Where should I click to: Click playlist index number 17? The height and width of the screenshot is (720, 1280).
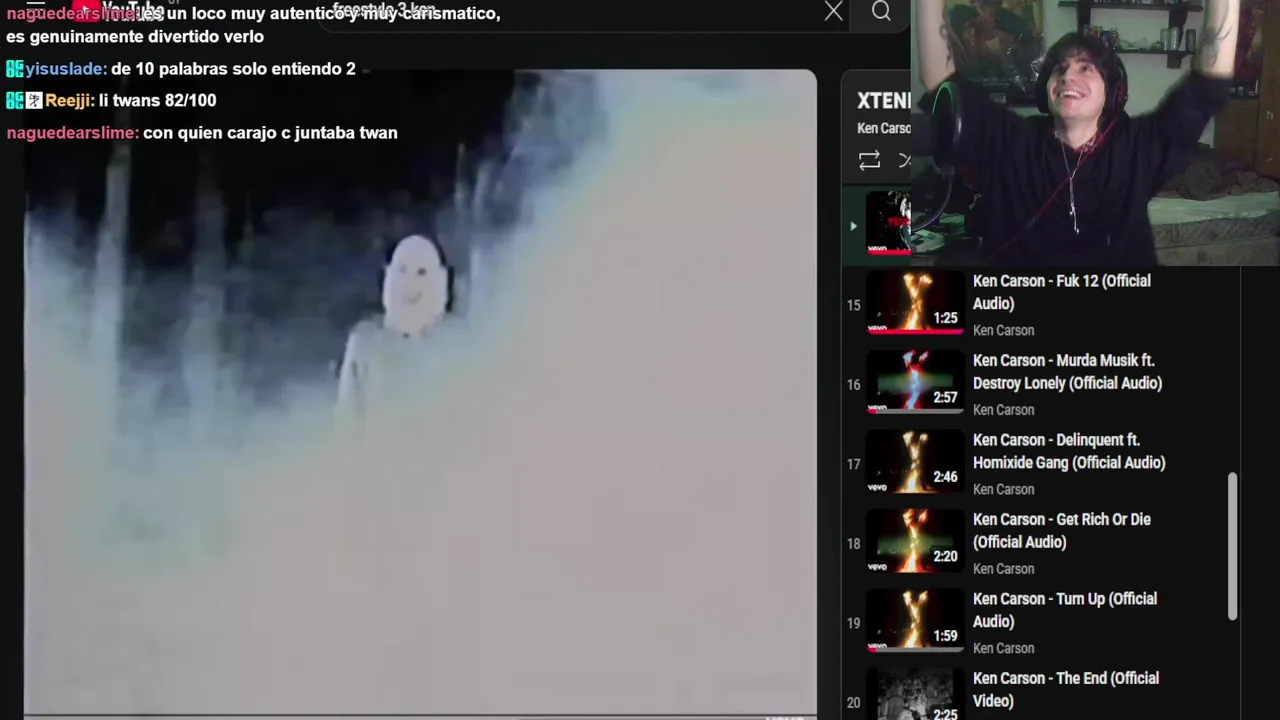853,464
